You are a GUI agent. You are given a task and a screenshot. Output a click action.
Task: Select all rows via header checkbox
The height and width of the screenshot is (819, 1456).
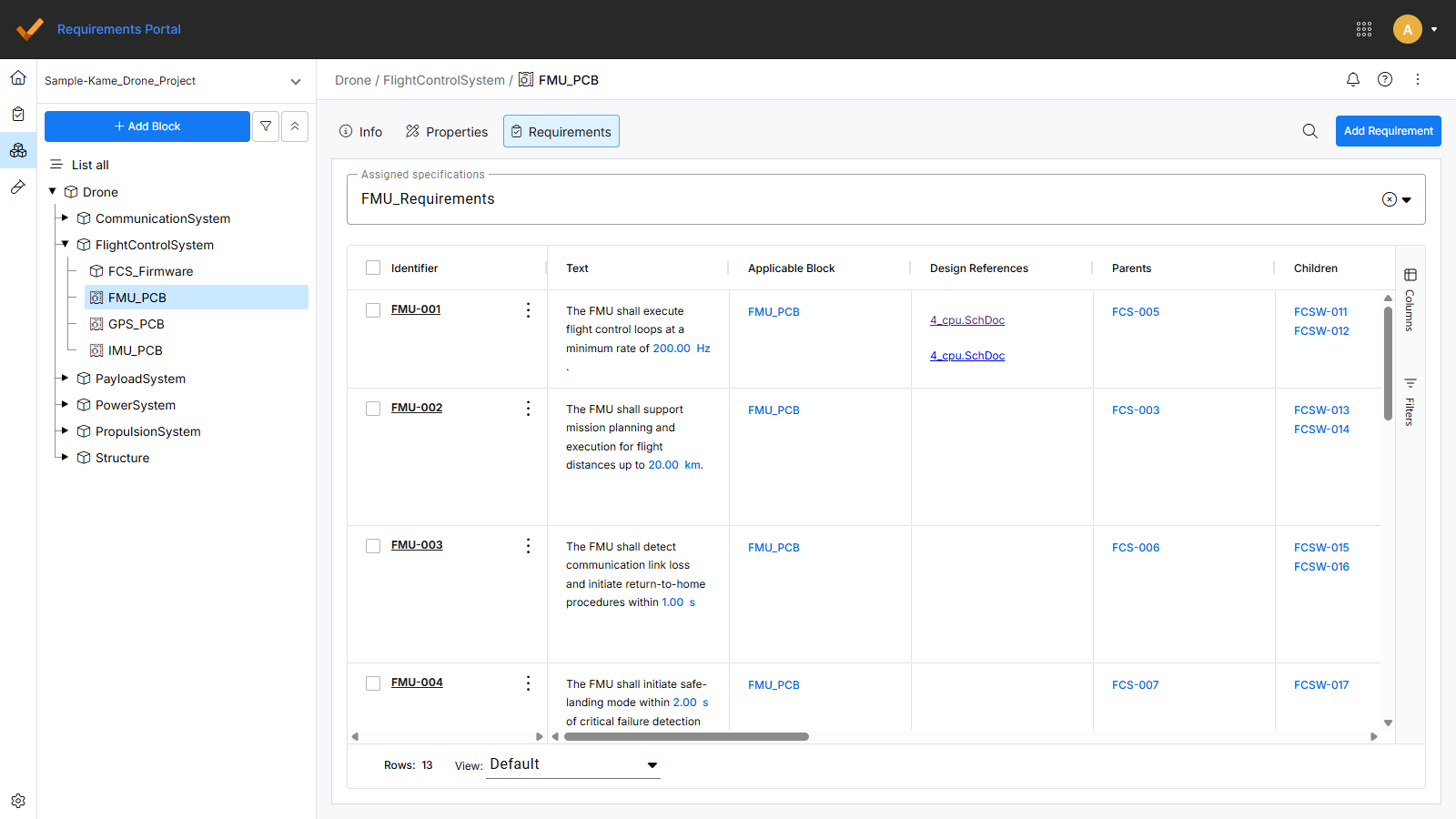[x=373, y=268]
